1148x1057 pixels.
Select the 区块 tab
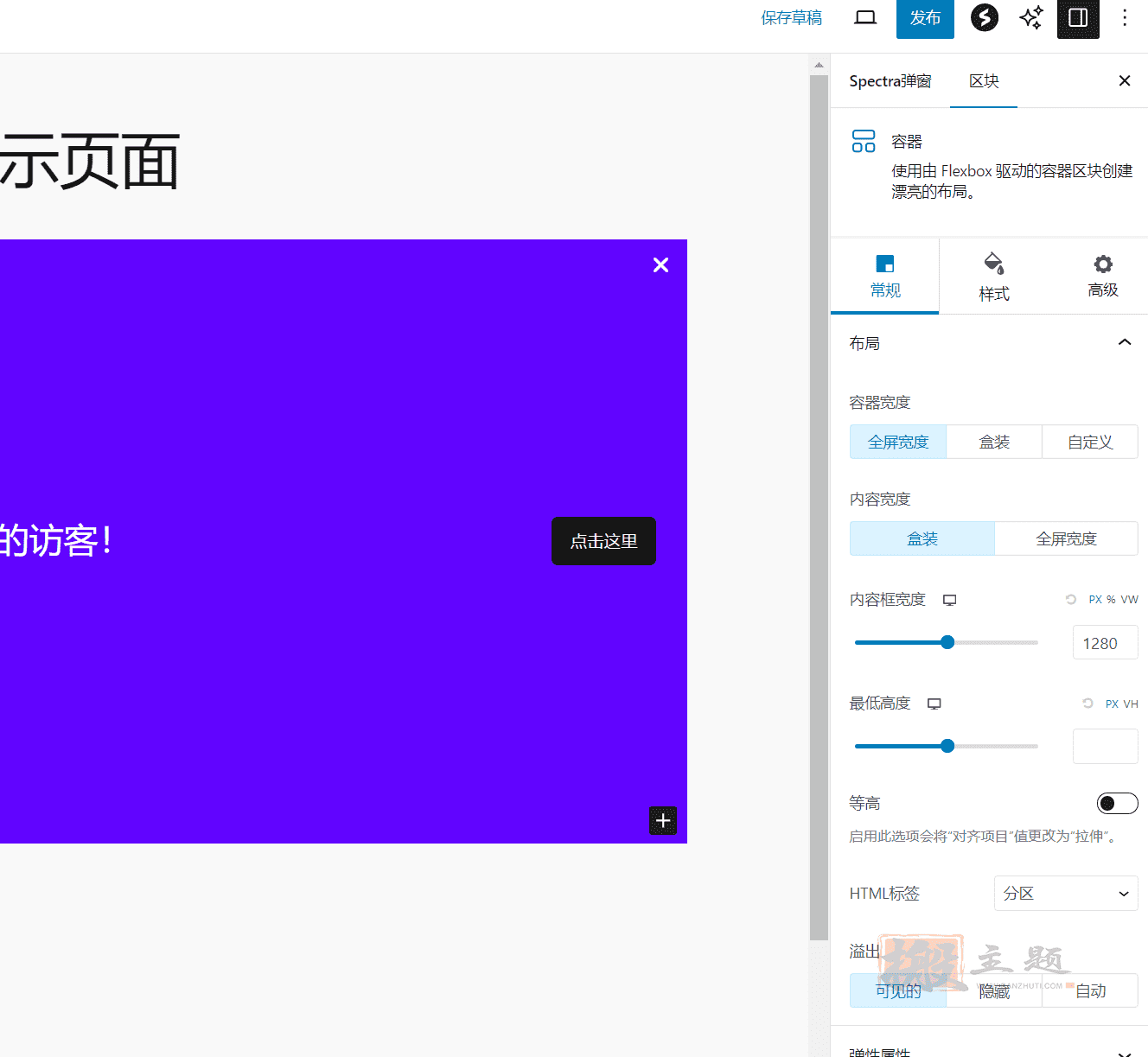pos(984,81)
